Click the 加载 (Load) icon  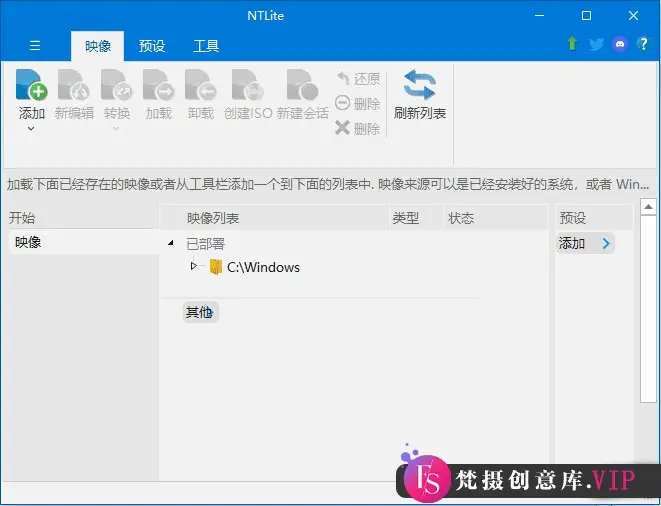click(159, 85)
